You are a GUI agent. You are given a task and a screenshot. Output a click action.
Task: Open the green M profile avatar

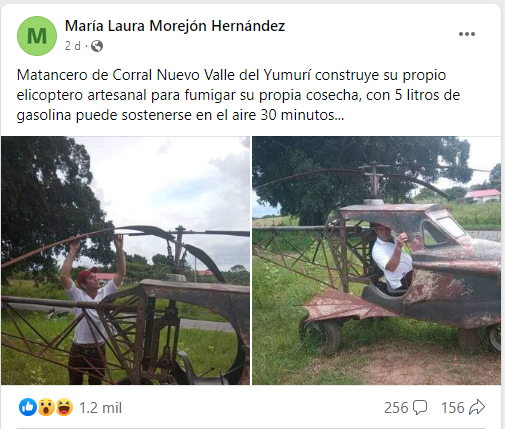pos(37,36)
